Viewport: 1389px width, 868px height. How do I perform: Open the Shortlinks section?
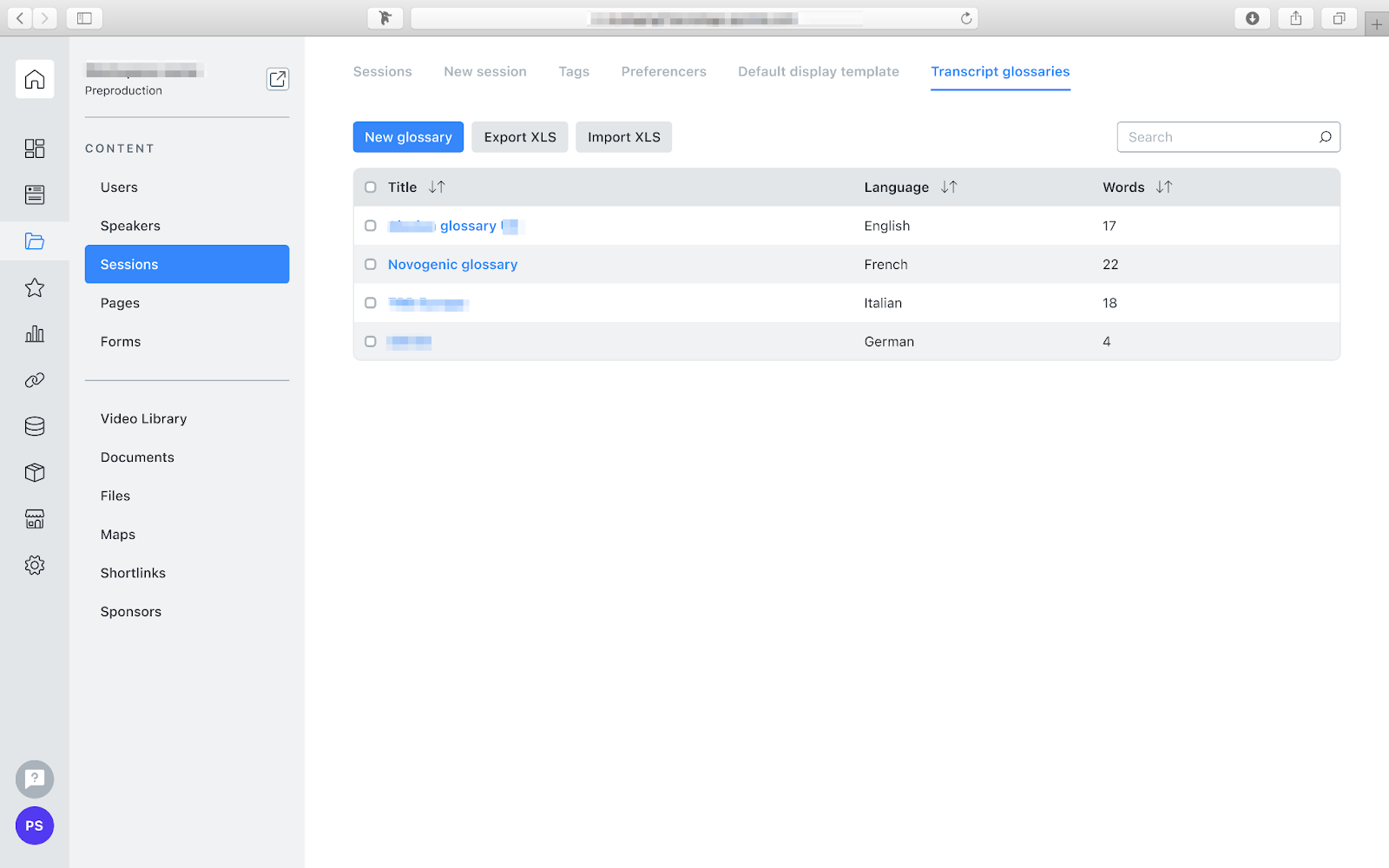(133, 573)
